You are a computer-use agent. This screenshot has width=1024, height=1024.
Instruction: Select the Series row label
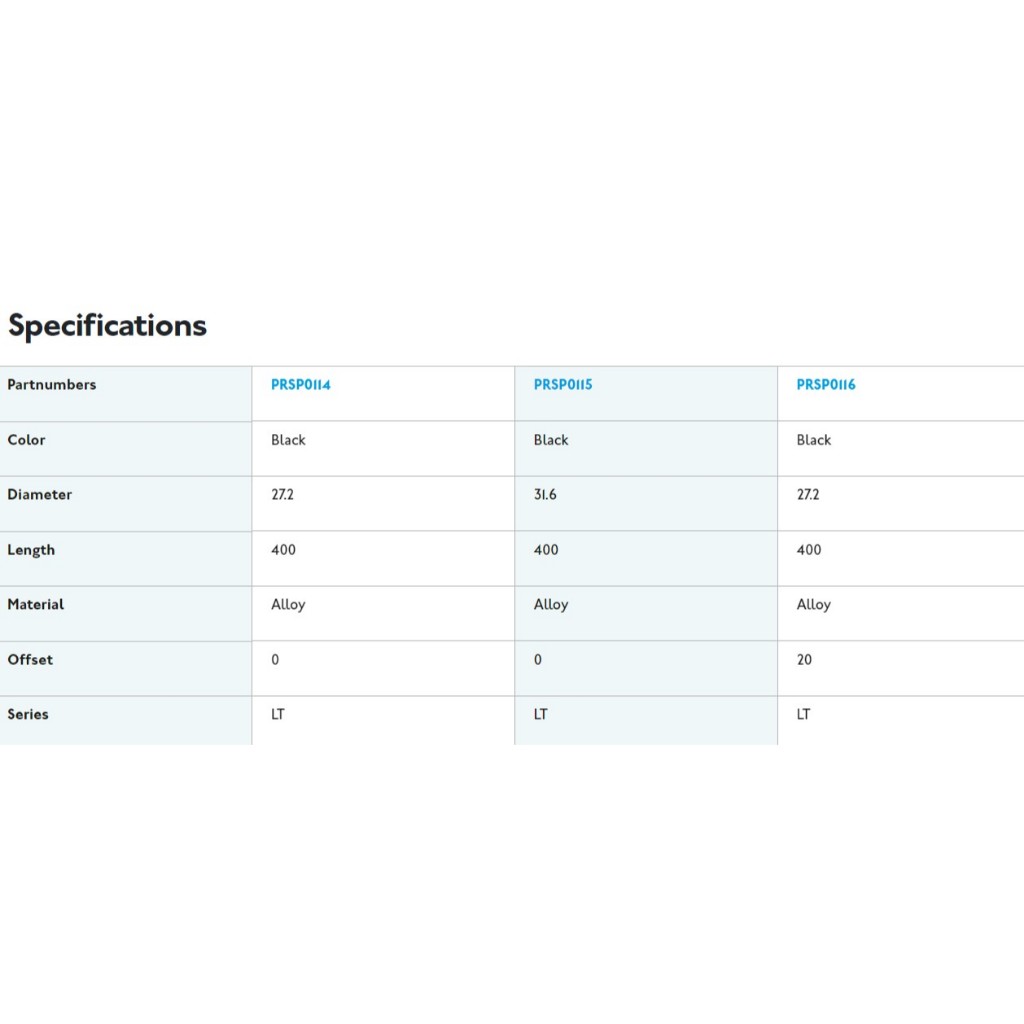click(x=28, y=715)
